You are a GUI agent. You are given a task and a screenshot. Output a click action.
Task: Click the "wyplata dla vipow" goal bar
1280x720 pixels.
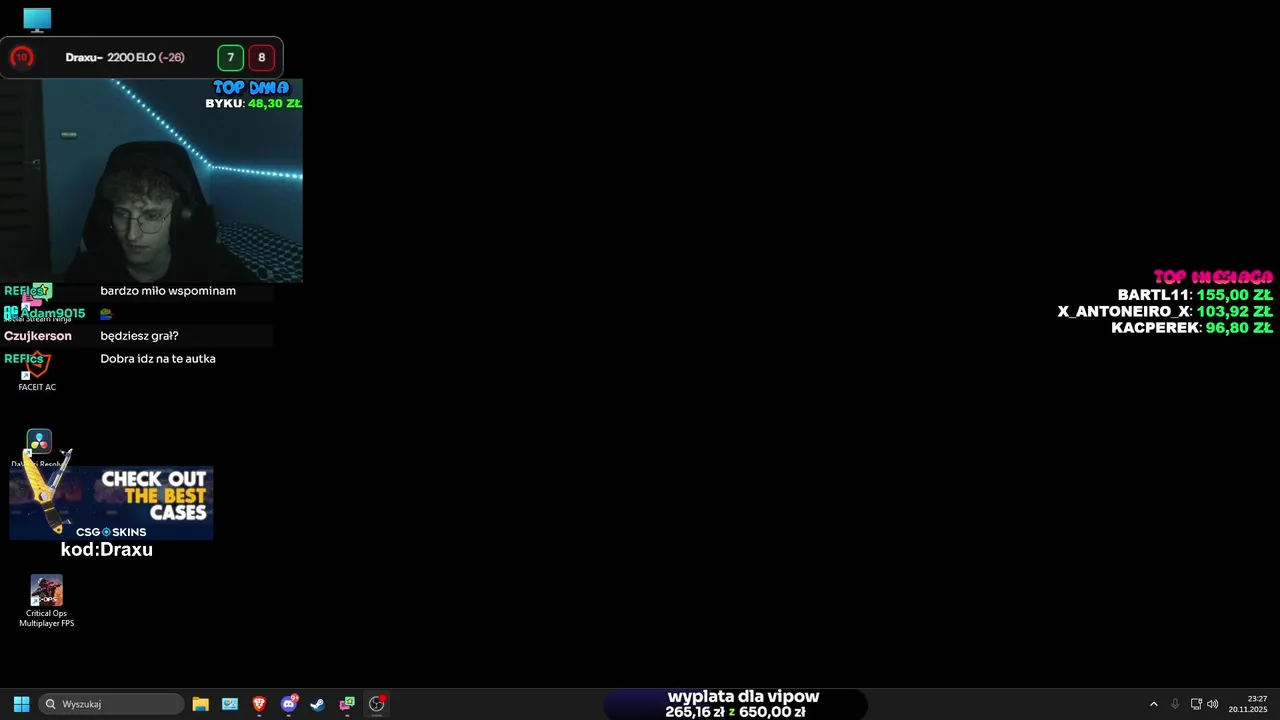[736, 704]
